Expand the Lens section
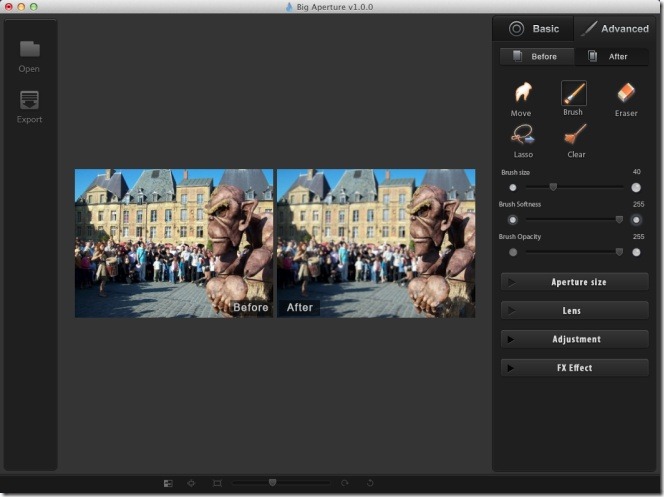664x497 pixels. tap(574, 310)
